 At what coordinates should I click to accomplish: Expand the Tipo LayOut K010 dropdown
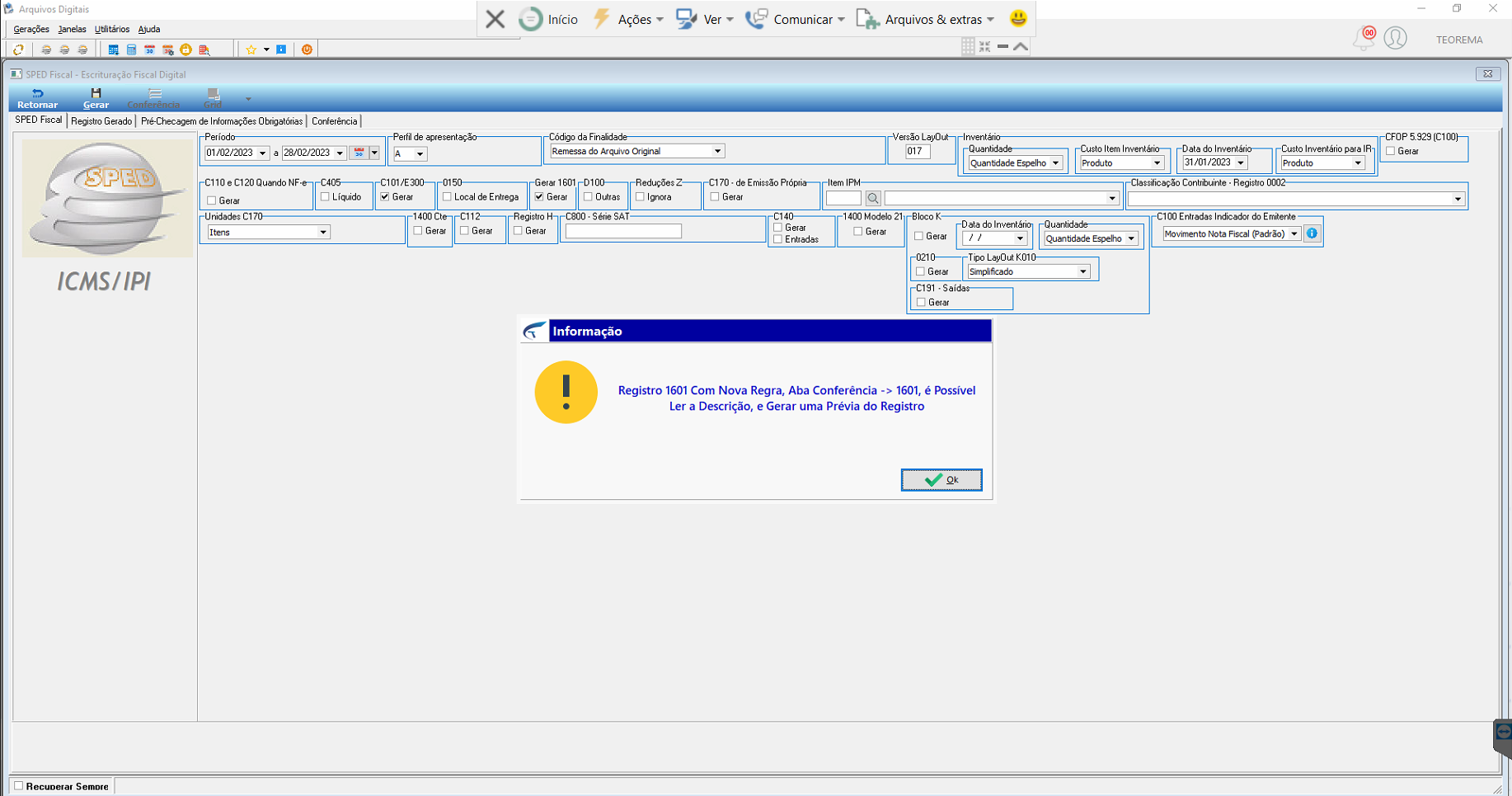(x=1083, y=271)
